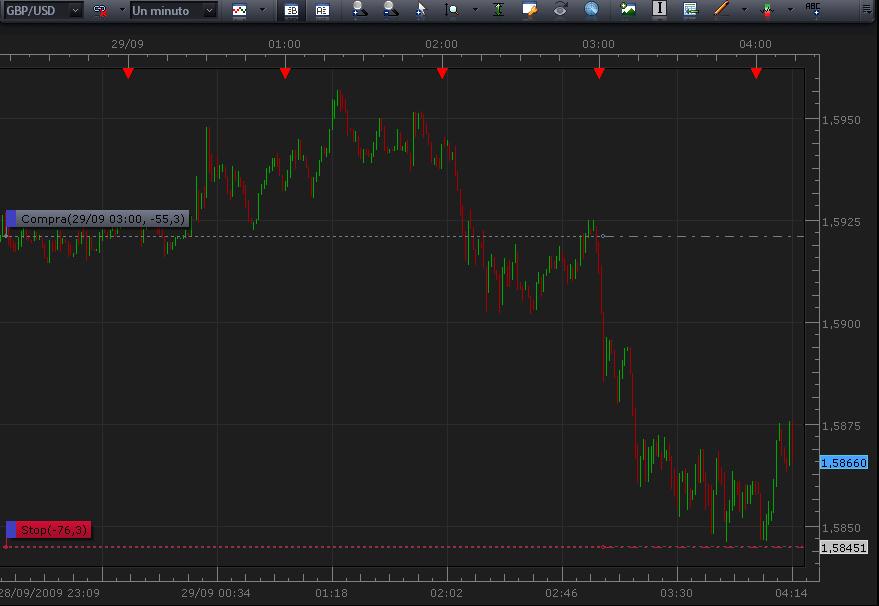Click the blue radar globe icon
This screenshot has height=606, width=879.
tap(591, 10)
